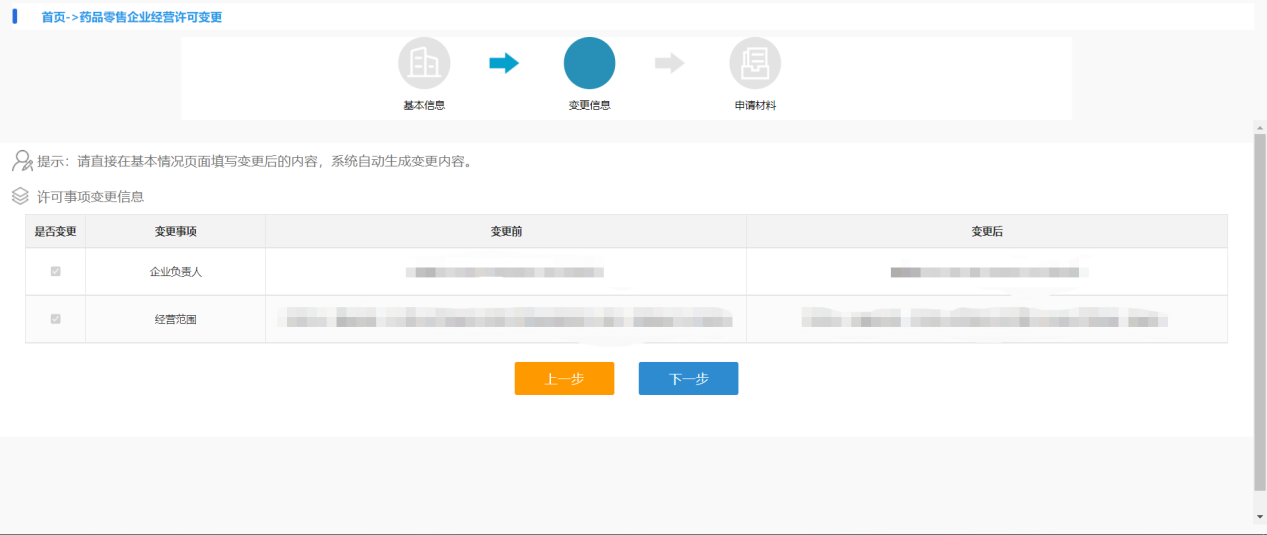Select the 变更前 column header

(x=505, y=231)
